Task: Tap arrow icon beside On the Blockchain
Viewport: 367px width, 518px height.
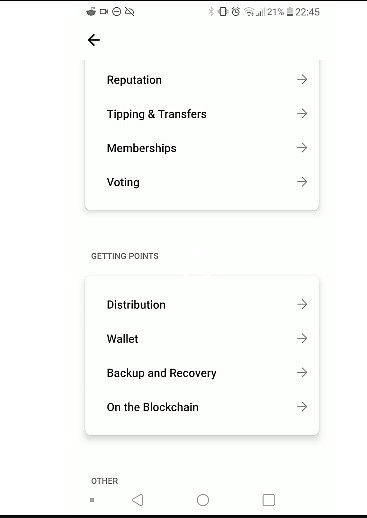Action: pyautogui.click(x=302, y=407)
